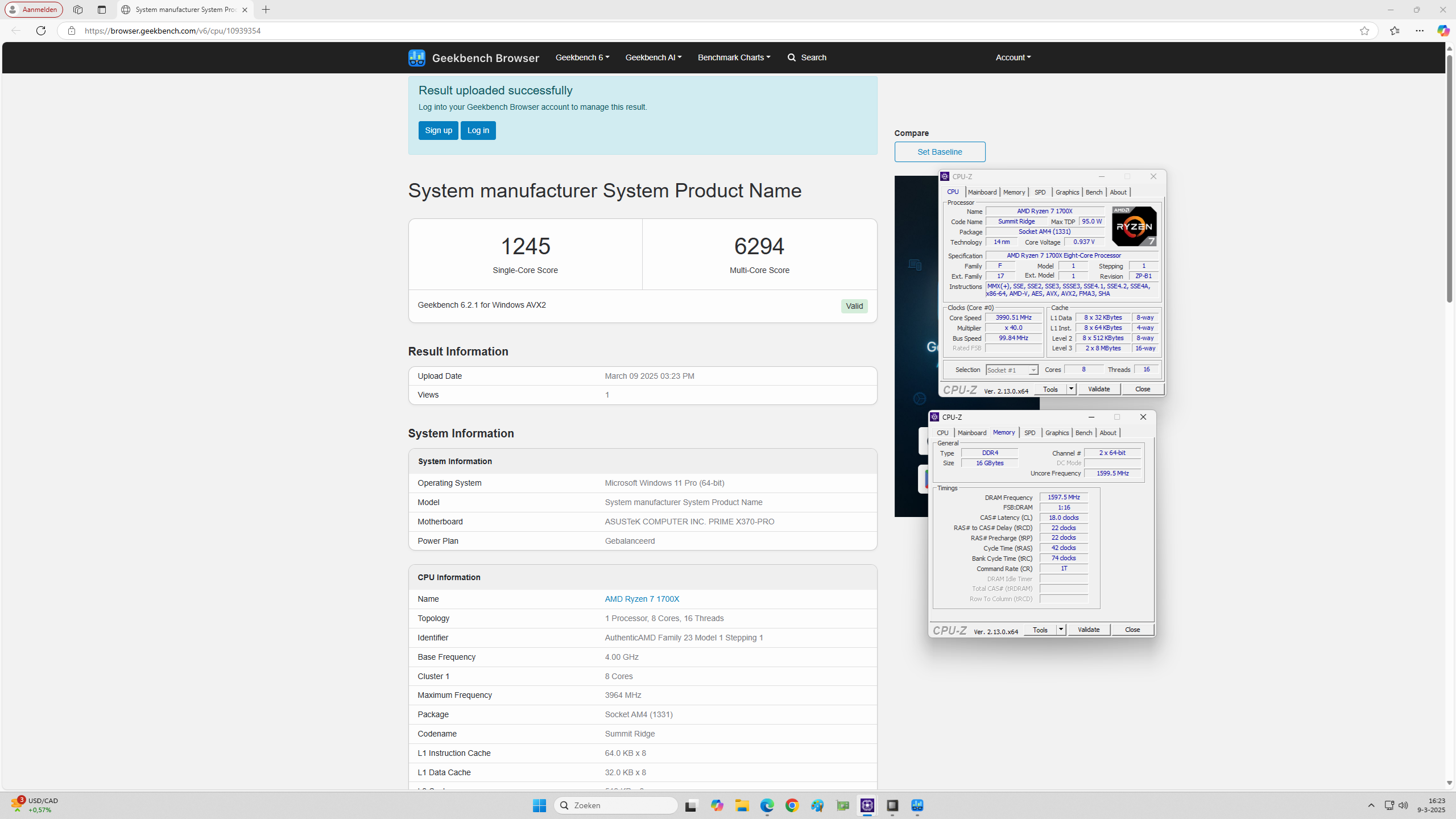Click the network icon in system tray
The height and width of the screenshot is (819, 1456).
[1389, 805]
